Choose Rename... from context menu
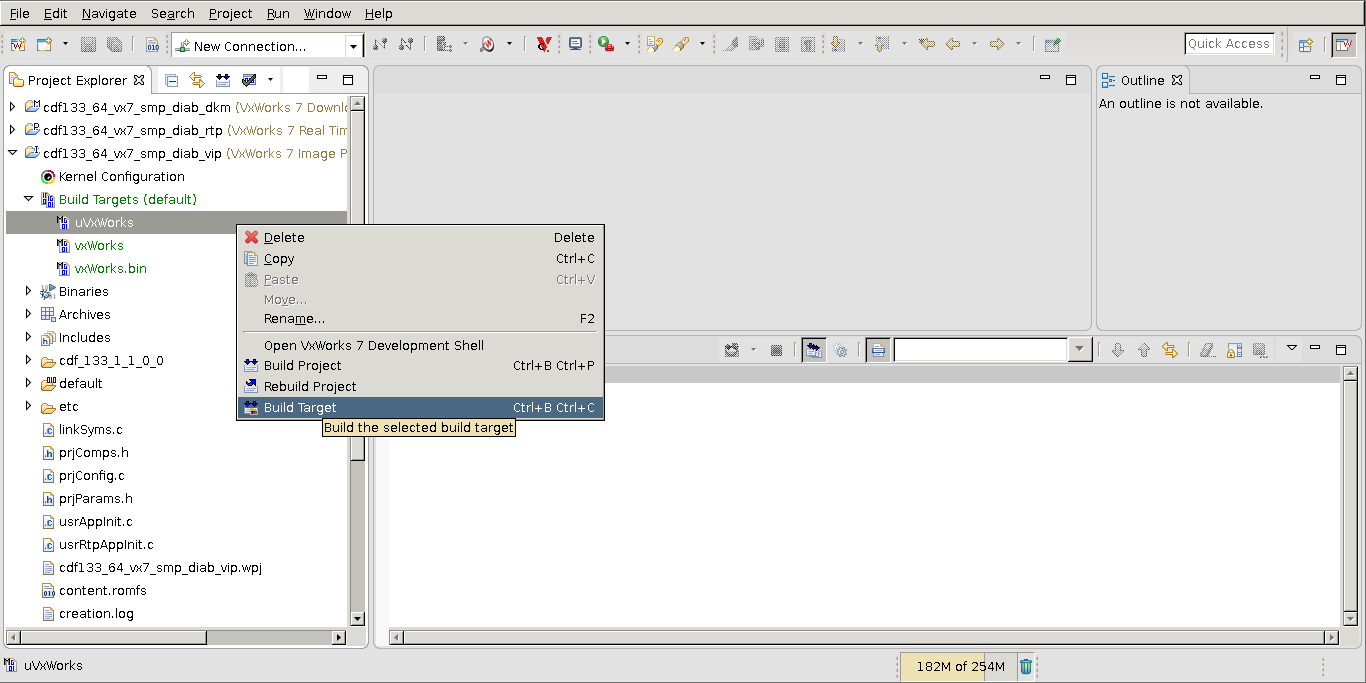The width and height of the screenshot is (1366, 683). [420, 318]
